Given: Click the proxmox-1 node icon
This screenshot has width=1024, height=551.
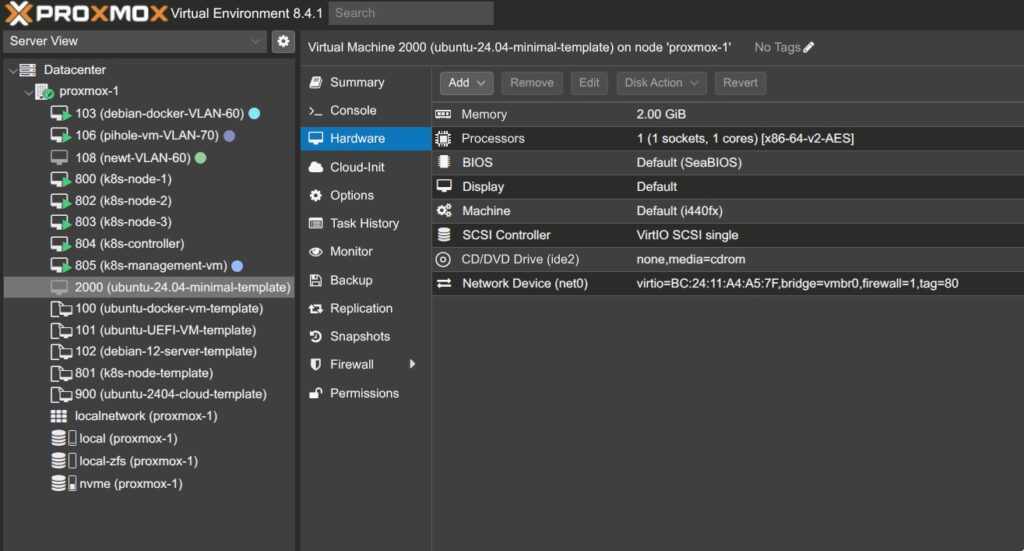Looking at the screenshot, I should (44, 91).
